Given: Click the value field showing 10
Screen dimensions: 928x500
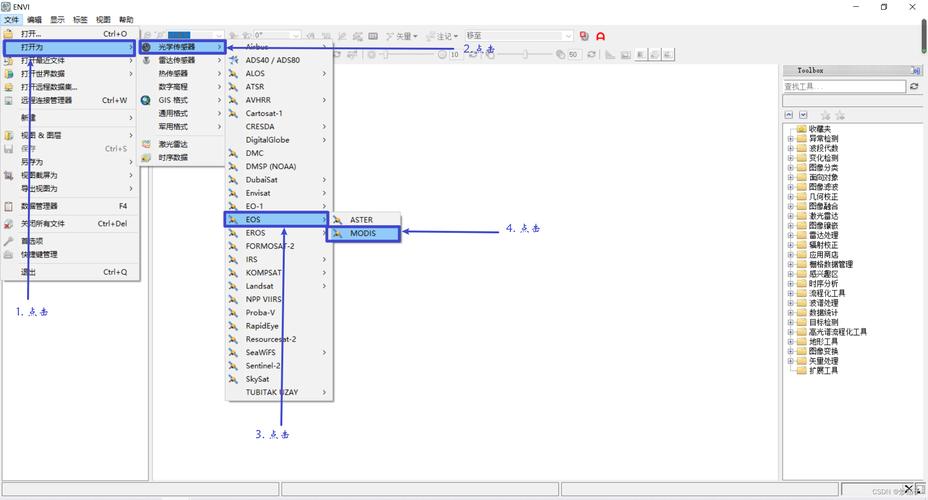Looking at the screenshot, I should coord(456,54).
